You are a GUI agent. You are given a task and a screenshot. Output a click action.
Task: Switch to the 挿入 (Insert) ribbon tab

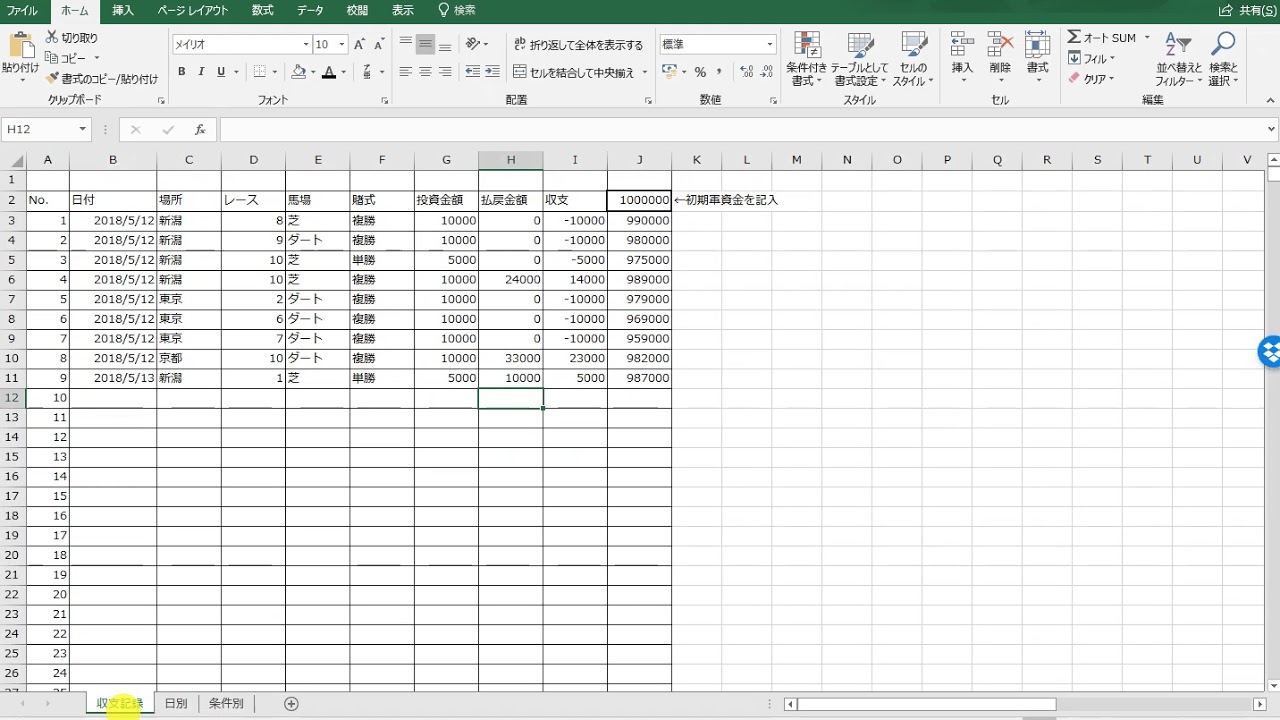click(x=123, y=10)
